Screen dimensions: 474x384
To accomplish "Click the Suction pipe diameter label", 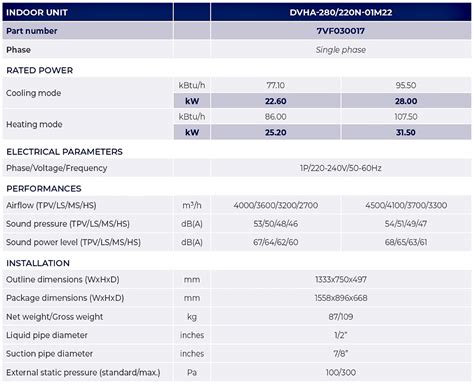I will pos(49,354).
